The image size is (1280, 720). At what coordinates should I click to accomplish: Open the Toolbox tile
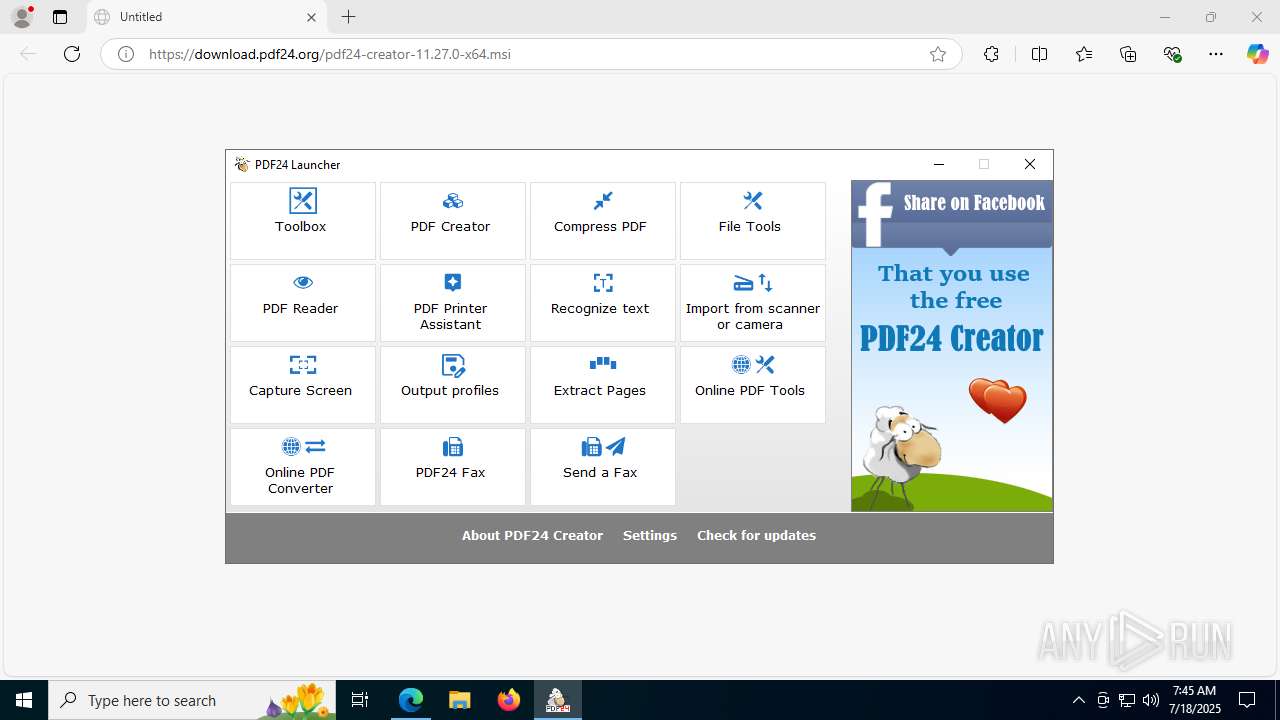click(302, 221)
